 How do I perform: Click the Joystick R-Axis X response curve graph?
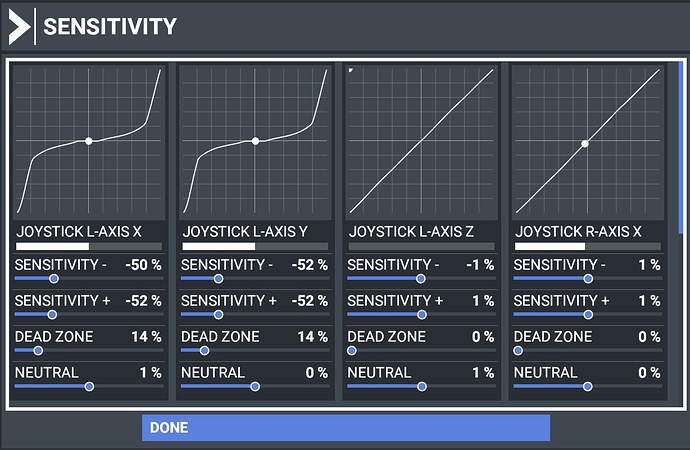587,141
